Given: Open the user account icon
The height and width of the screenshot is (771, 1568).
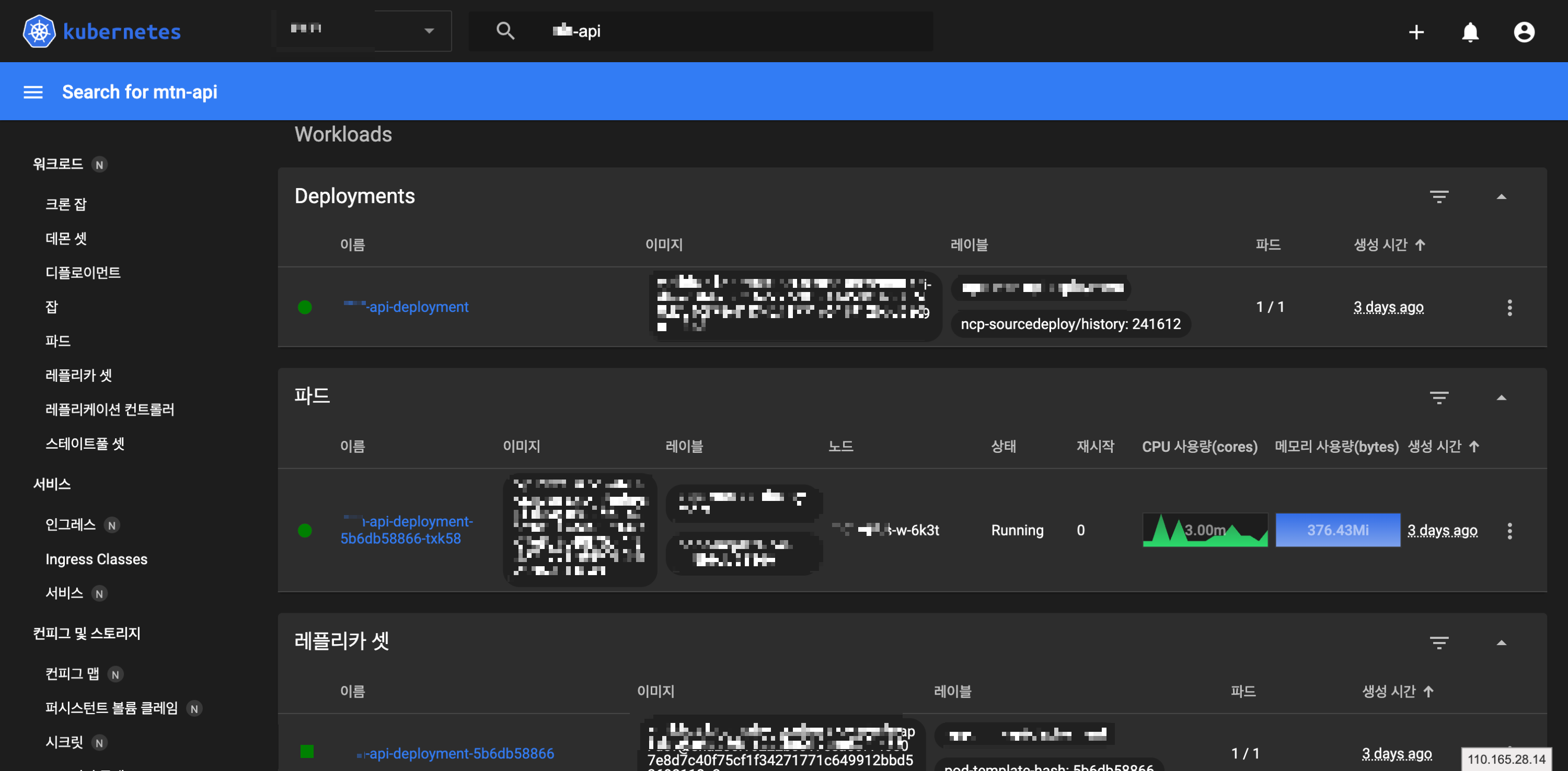Looking at the screenshot, I should coord(1524,32).
